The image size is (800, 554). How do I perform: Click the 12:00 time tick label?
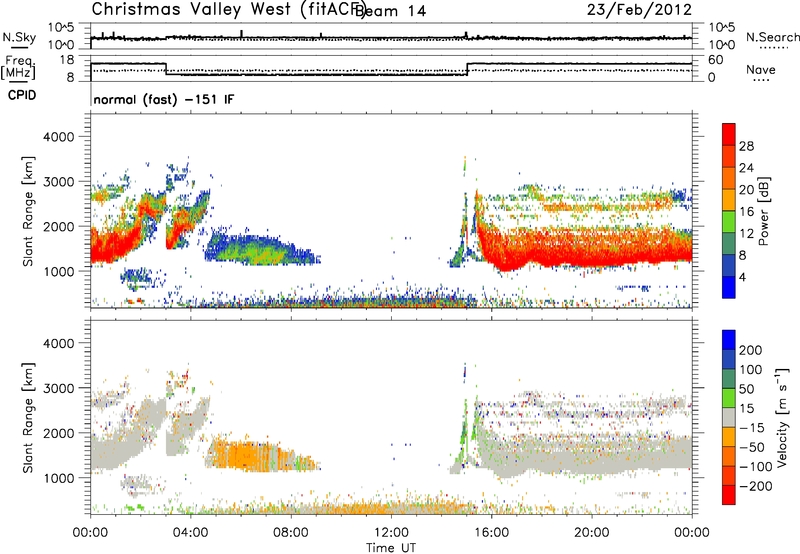391,533
